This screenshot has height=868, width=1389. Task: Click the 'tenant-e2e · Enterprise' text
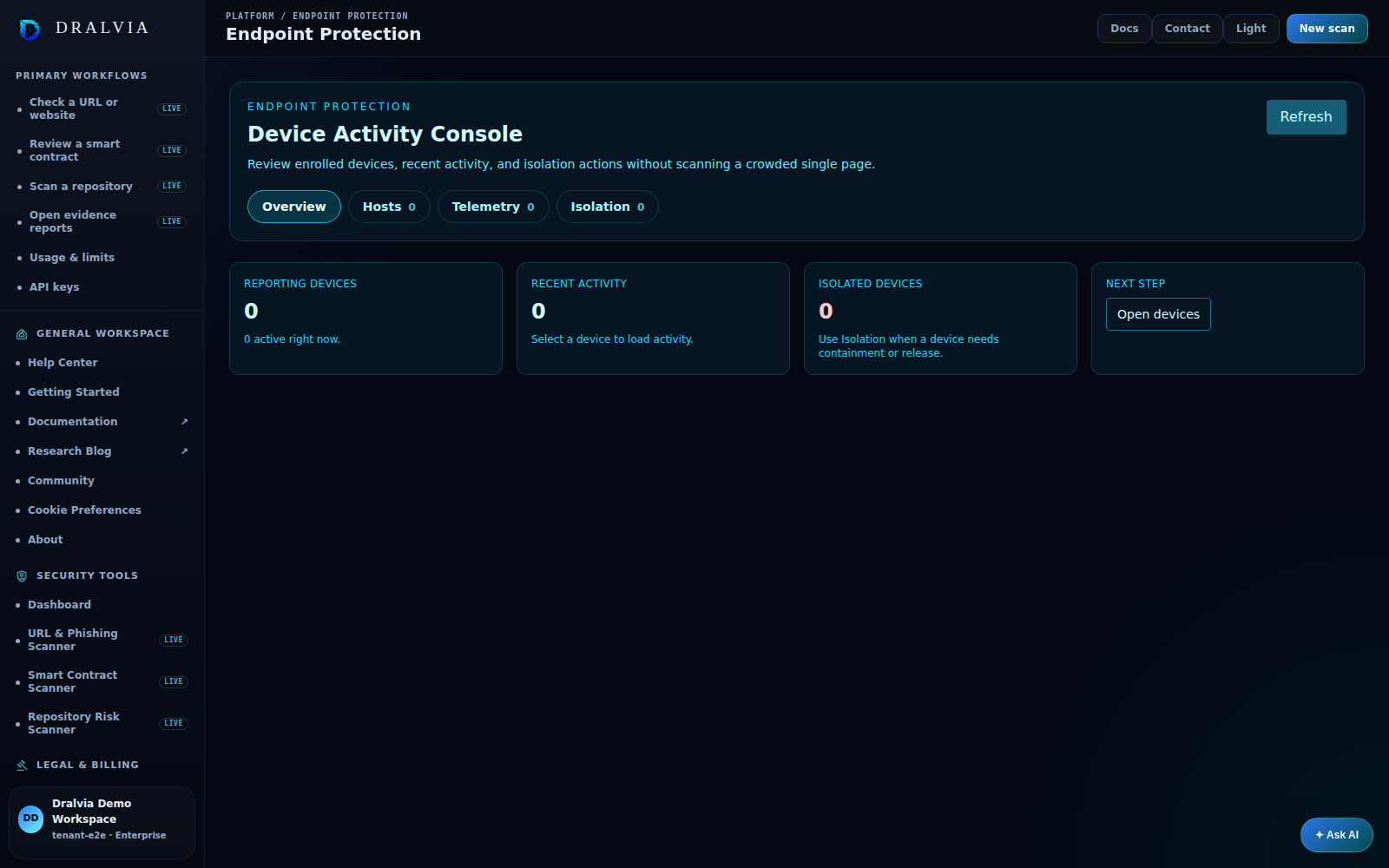click(x=109, y=836)
